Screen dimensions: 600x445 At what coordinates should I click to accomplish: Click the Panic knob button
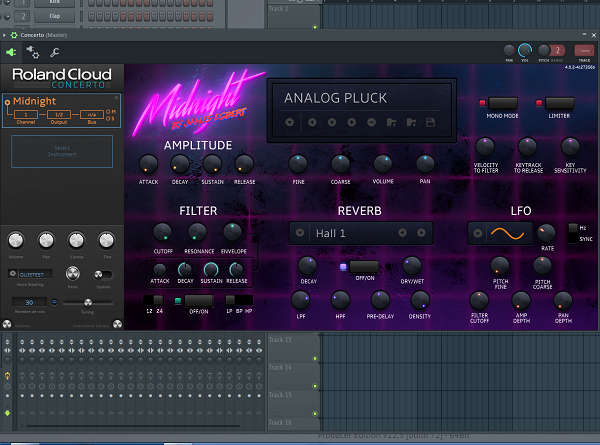(x=73, y=273)
